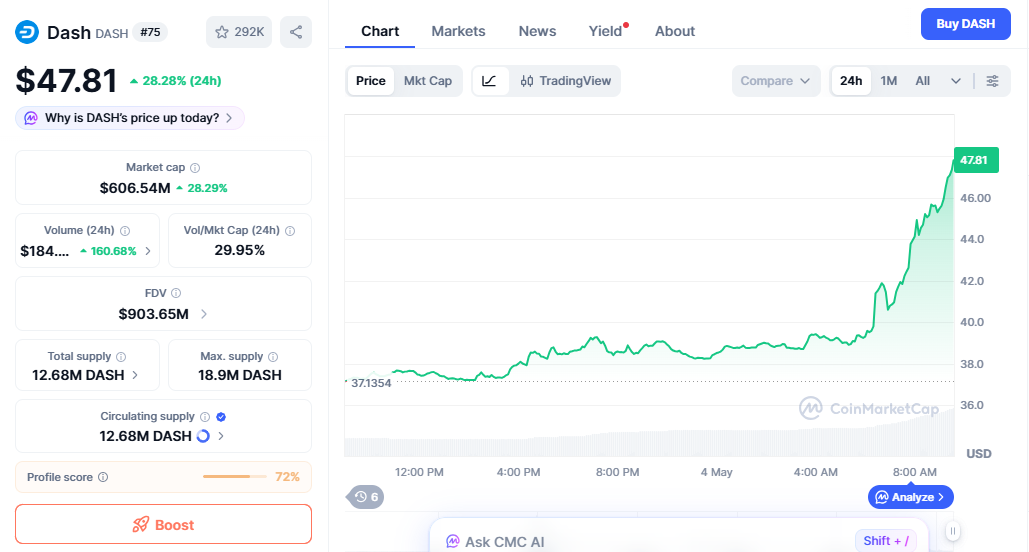Viewport: 1029px width, 552px height.
Task: Expand Total supply details chevron
Action: [x=135, y=375]
